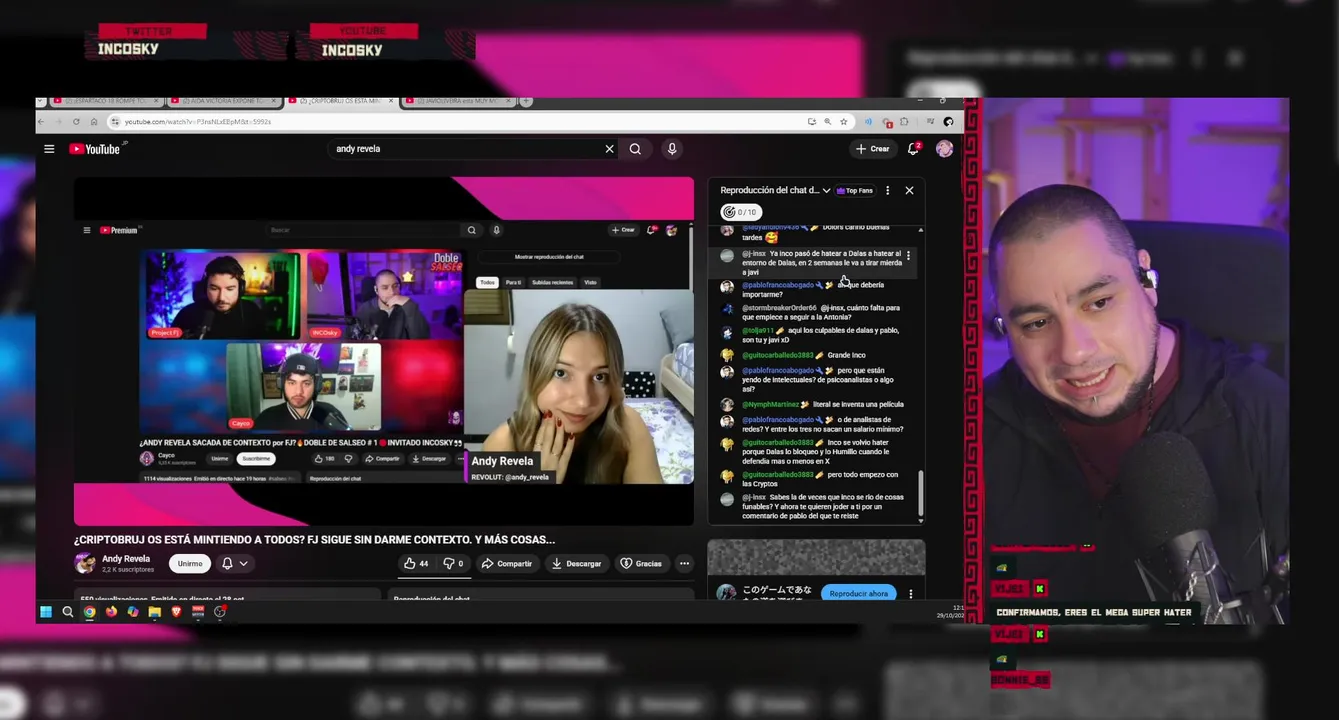Select the CRIPTOBRUJ OS ESTÁ MINTIENDO tab
The image size is (1339, 720).
click(x=340, y=101)
